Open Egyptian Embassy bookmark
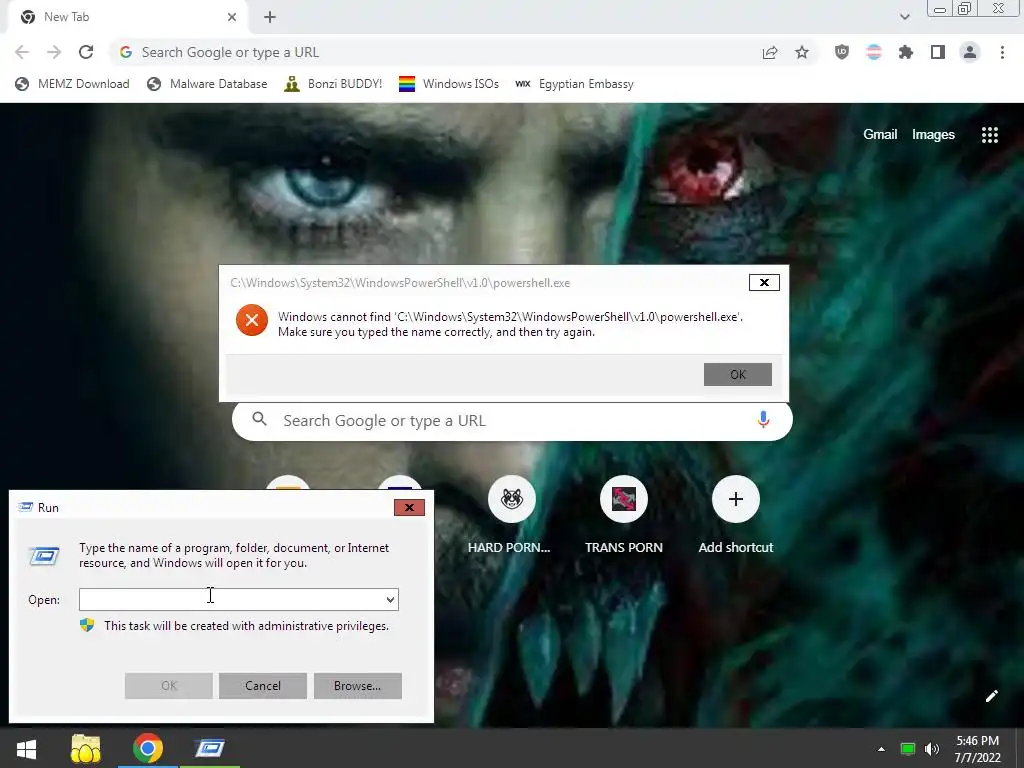 [x=574, y=84]
